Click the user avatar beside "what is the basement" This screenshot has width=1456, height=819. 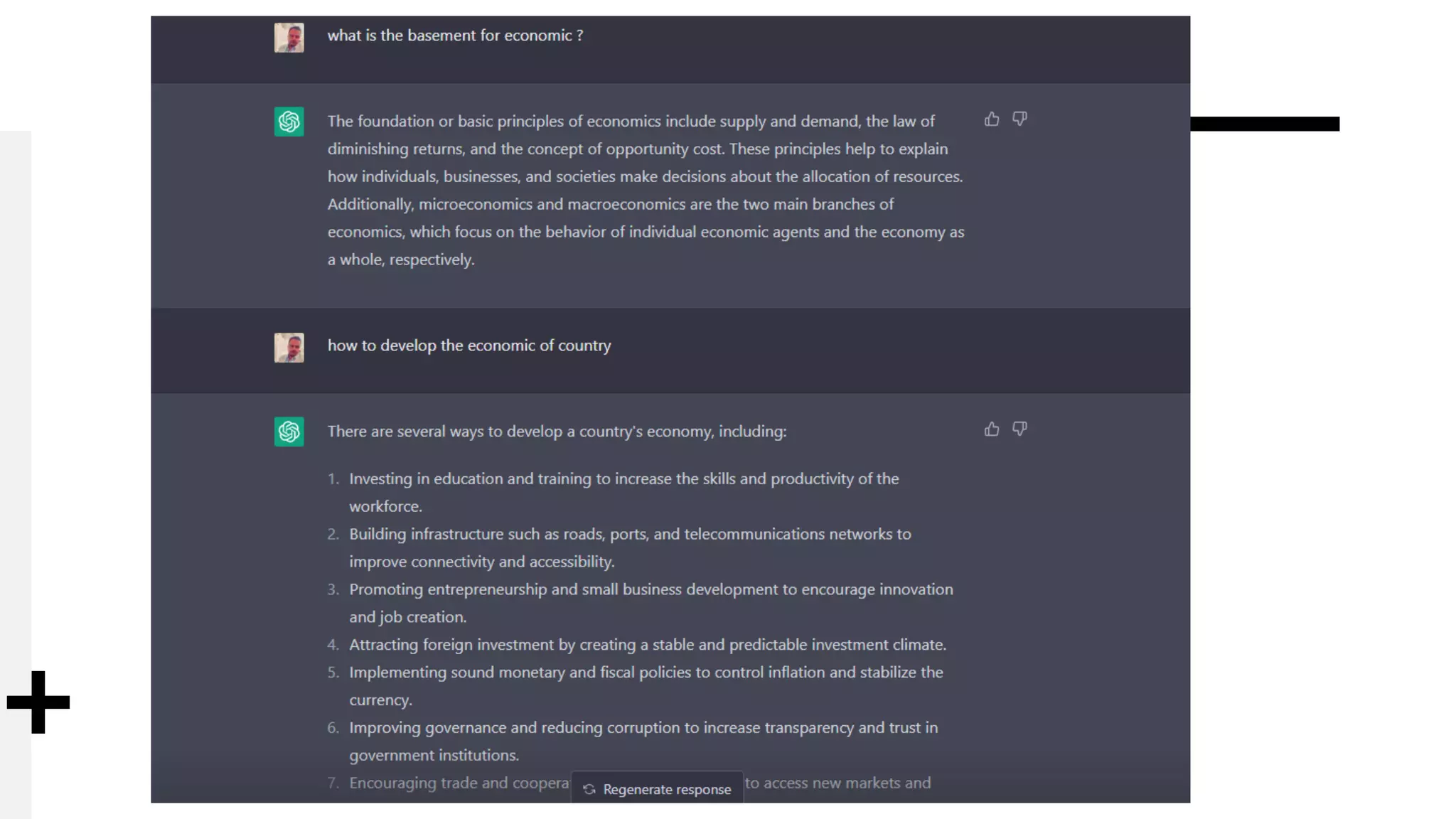coord(289,38)
